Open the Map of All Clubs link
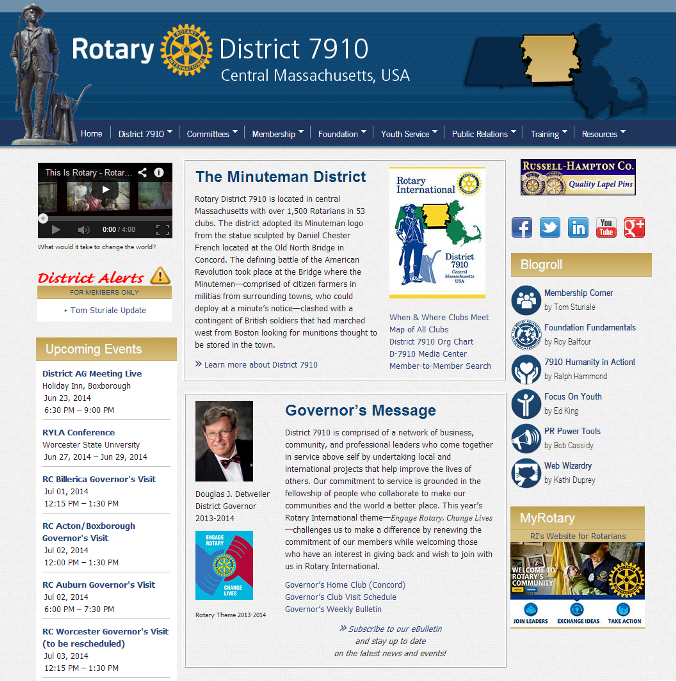Viewport: 676px width, 681px height. 418,329
